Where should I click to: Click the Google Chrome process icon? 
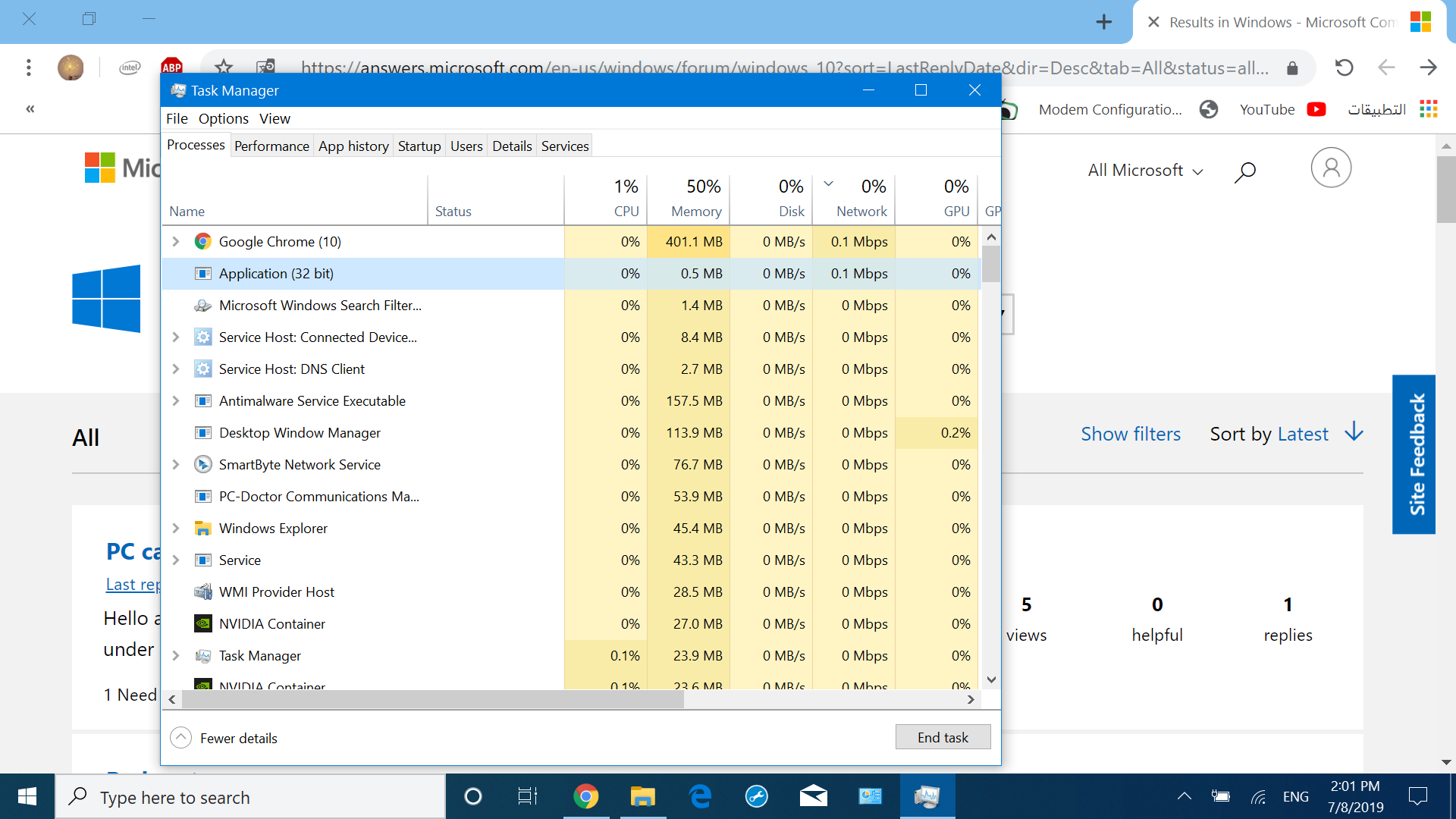click(x=202, y=241)
